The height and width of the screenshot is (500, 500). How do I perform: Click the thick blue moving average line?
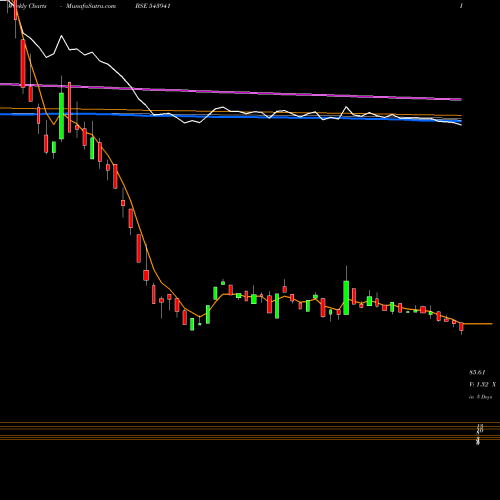[231, 117]
